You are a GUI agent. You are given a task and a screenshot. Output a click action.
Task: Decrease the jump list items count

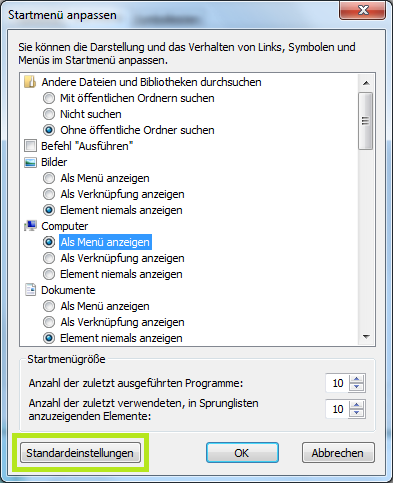[x=357, y=413]
